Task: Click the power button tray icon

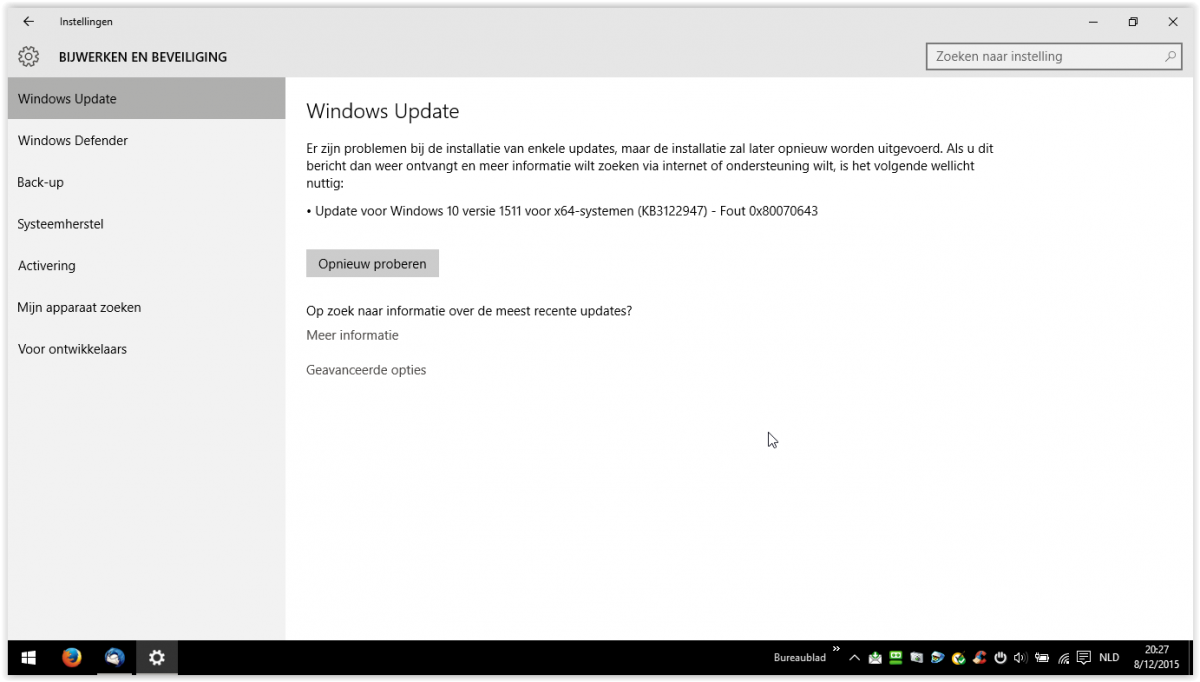Action: [x=1000, y=658]
